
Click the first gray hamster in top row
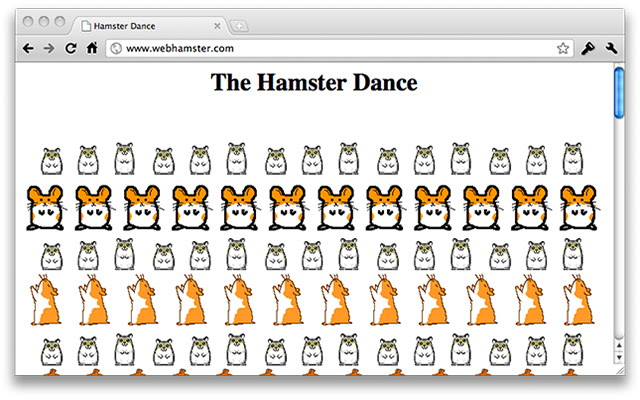point(52,161)
